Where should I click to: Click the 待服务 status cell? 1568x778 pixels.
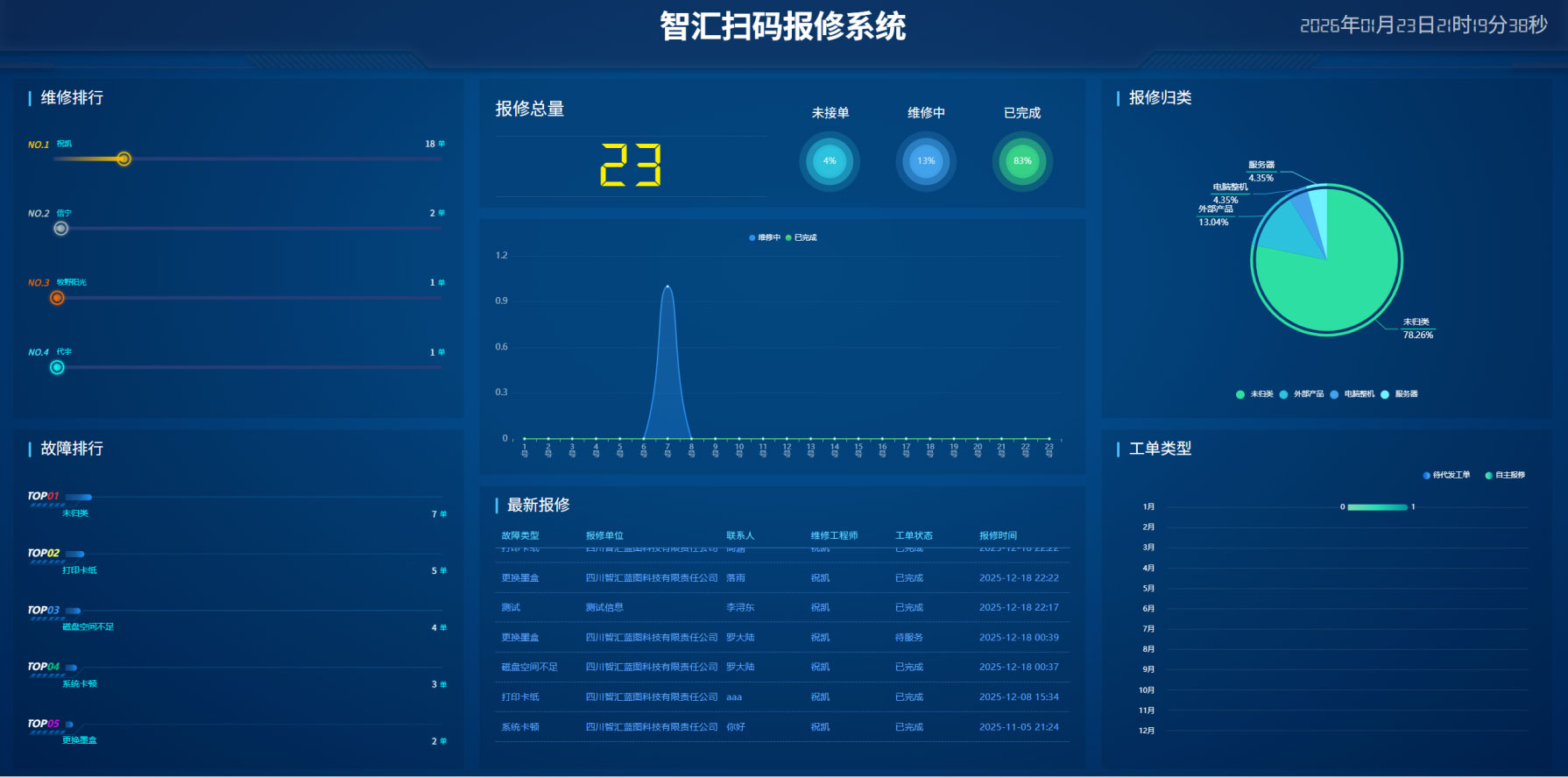click(909, 637)
